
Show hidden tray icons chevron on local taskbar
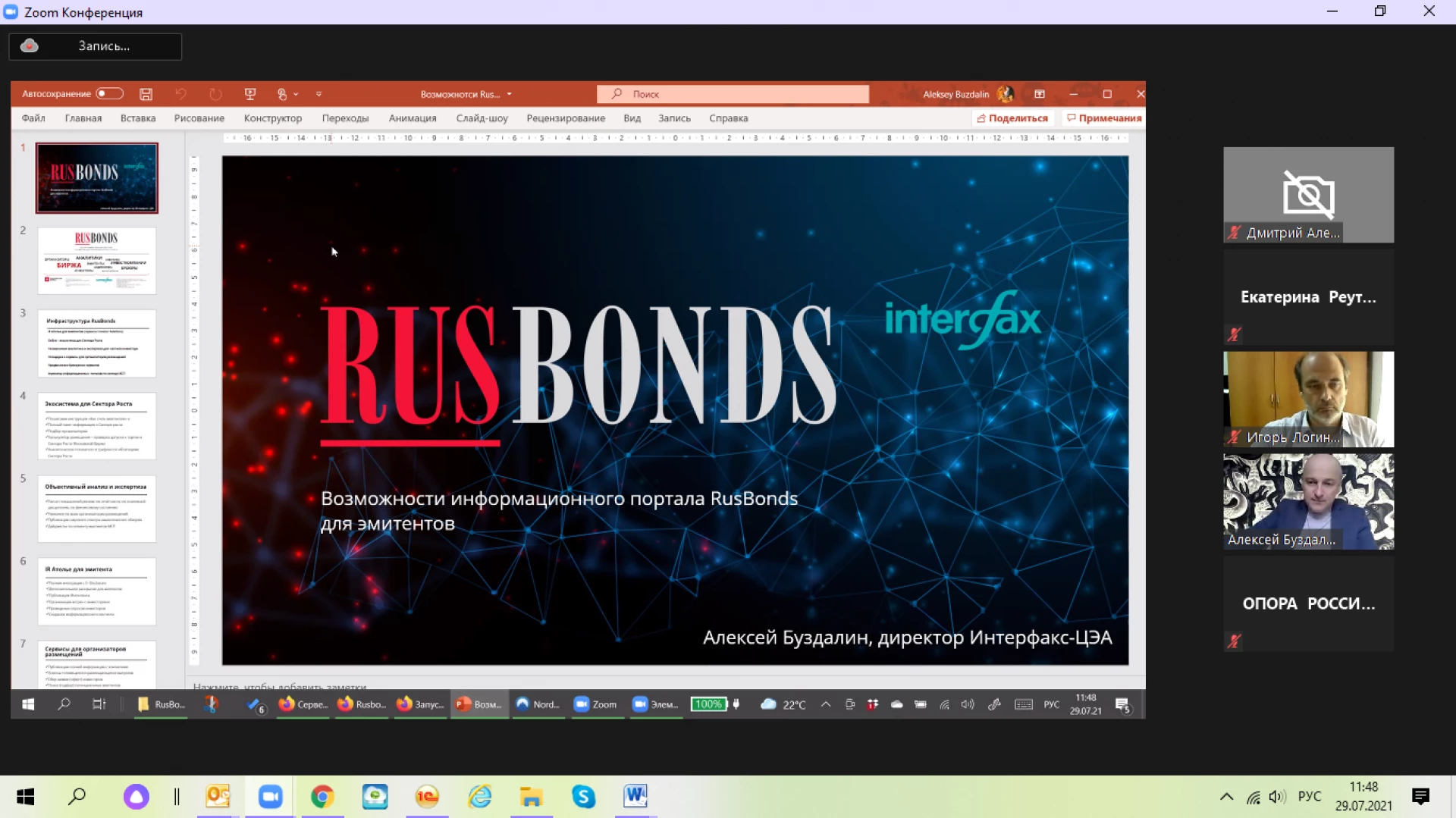[x=1226, y=797]
